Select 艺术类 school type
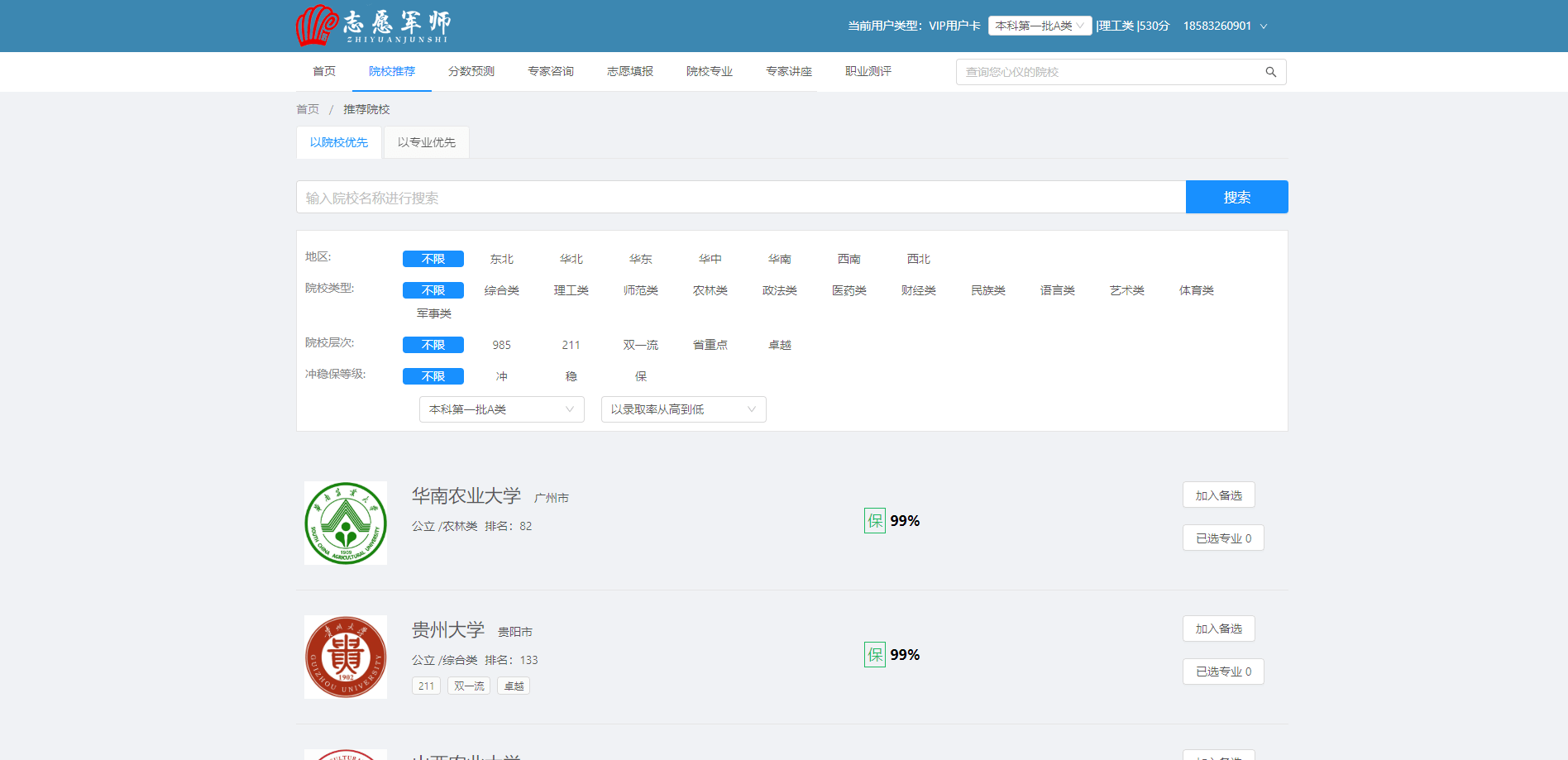The height and width of the screenshot is (760, 1568). point(1127,290)
